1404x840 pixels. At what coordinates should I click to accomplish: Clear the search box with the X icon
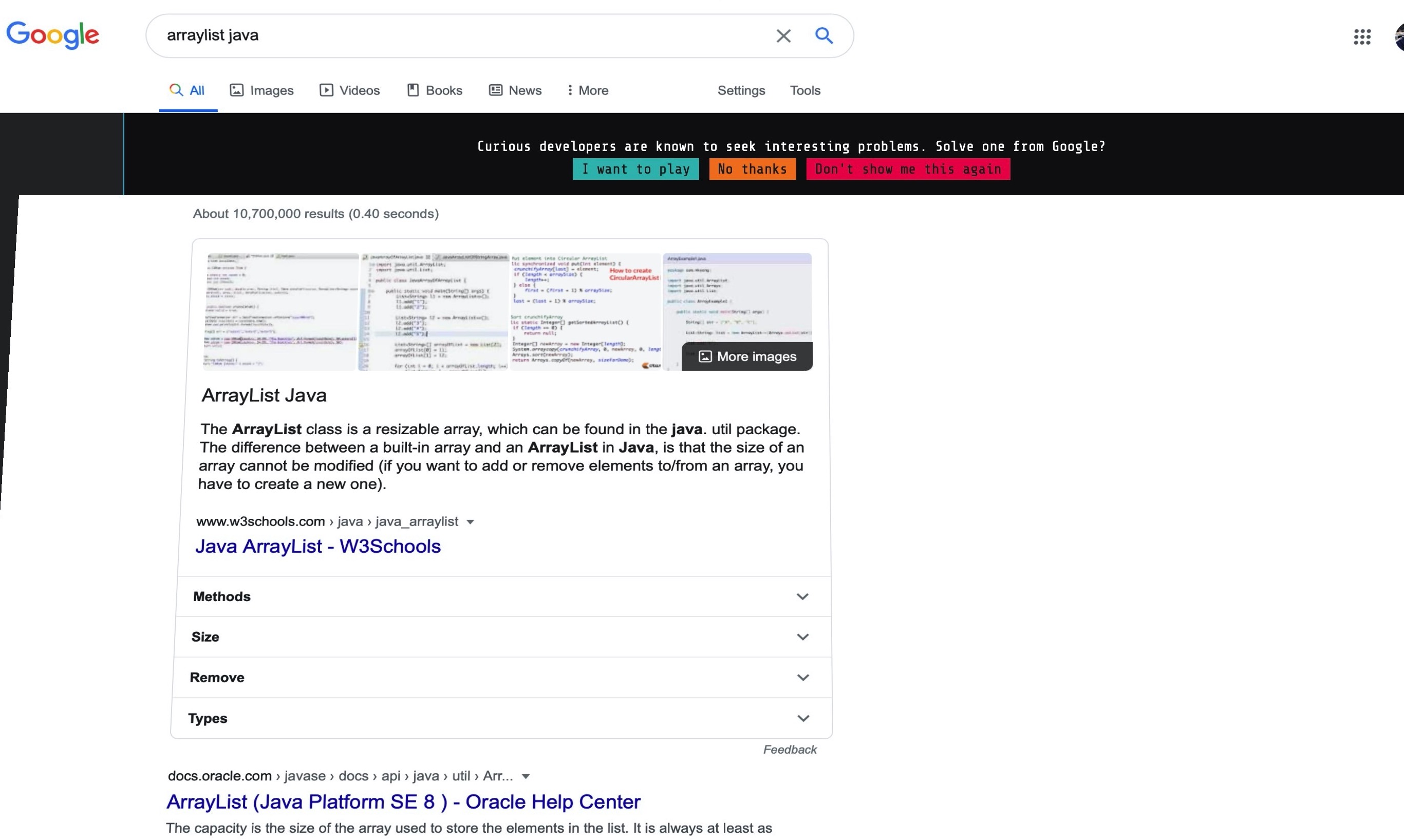(783, 35)
